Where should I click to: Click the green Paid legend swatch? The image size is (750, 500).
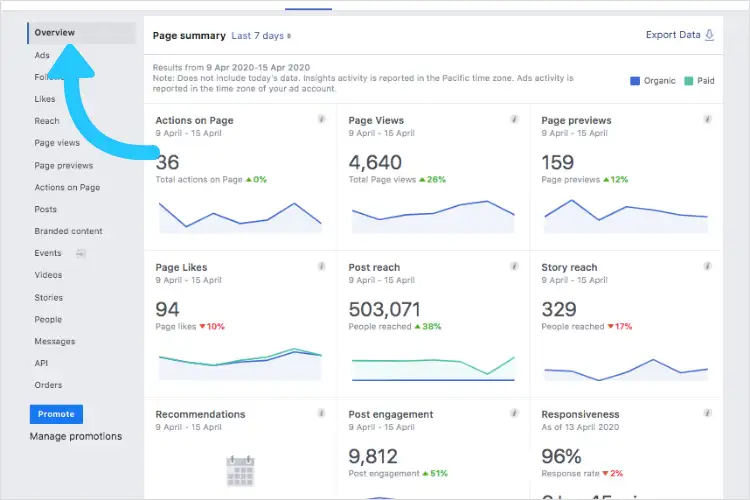[x=688, y=81]
